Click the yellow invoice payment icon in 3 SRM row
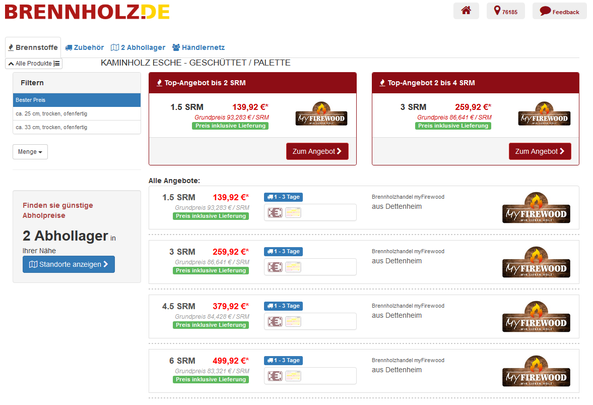 tap(293, 267)
